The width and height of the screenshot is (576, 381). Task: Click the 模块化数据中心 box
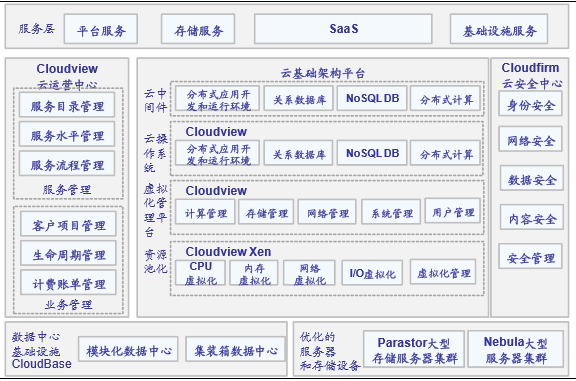(x=128, y=349)
